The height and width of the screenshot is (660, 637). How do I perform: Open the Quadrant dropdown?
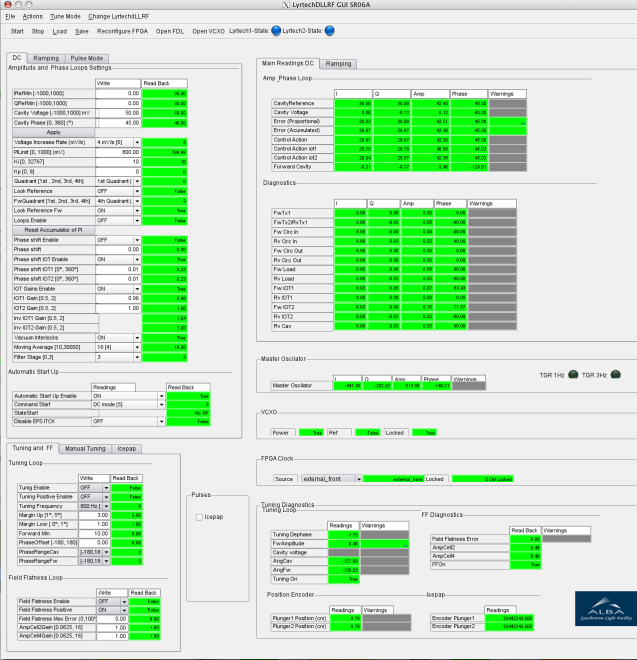pyautogui.click(x=118, y=181)
